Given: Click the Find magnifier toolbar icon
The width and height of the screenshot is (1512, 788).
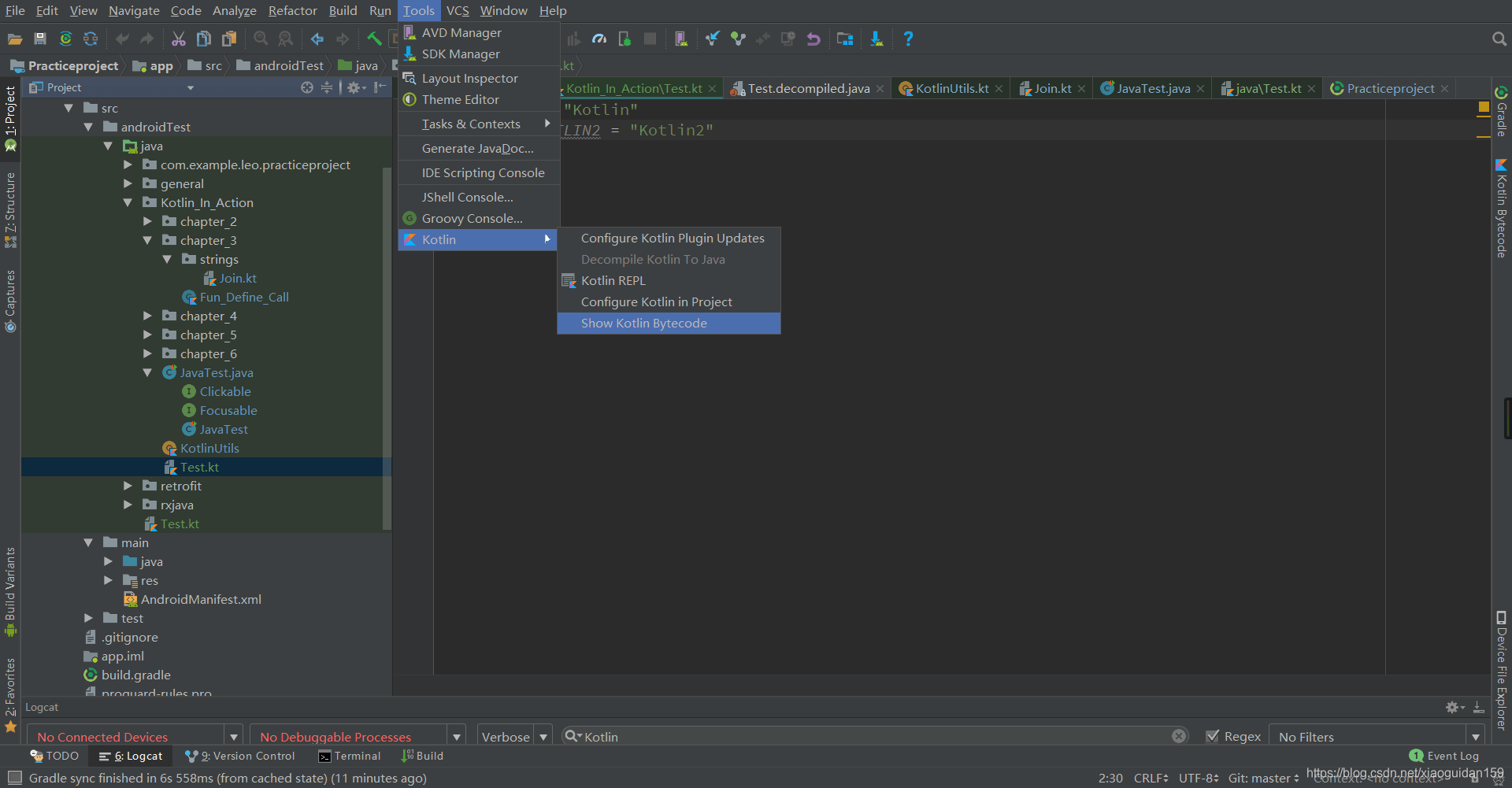Looking at the screenshot, I should 261,39.
